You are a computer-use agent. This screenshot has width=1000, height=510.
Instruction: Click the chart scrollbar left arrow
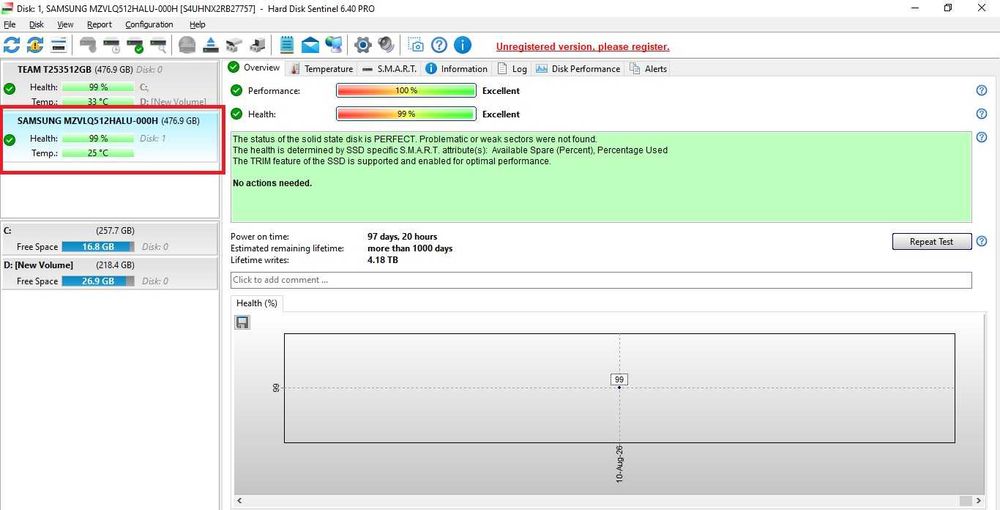pos(239,501)
